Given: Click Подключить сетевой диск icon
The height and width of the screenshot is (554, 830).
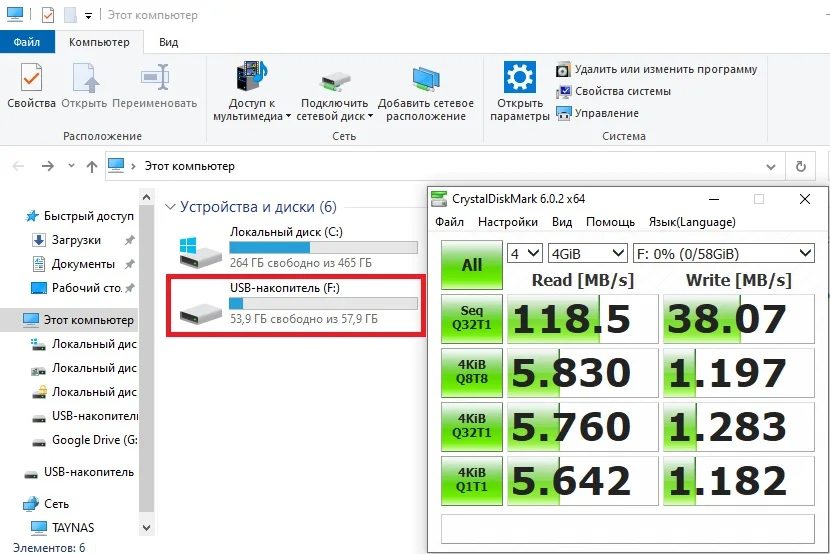Looking at the screenshot, I should pos(334,81).
